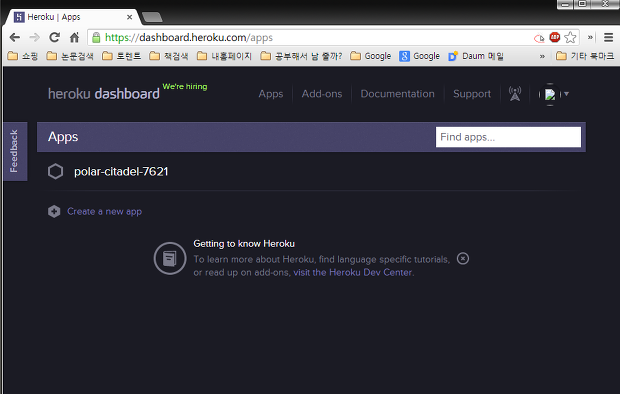This screenshot has width=620, height=394.
Task: Open the 토렌트 bookmark folder
Action: [121, 56]
